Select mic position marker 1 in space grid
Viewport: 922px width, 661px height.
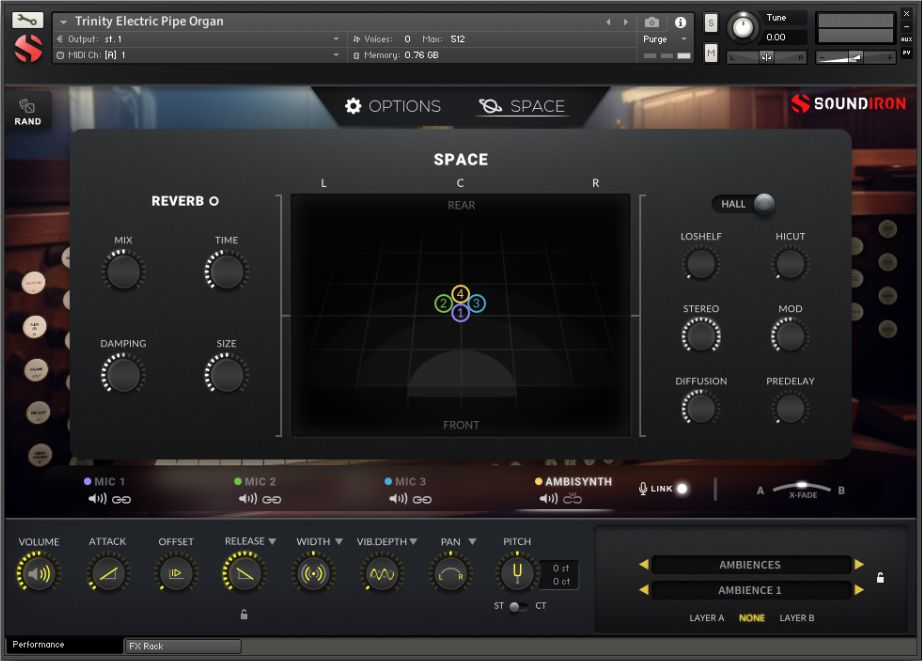coord(460,313)
